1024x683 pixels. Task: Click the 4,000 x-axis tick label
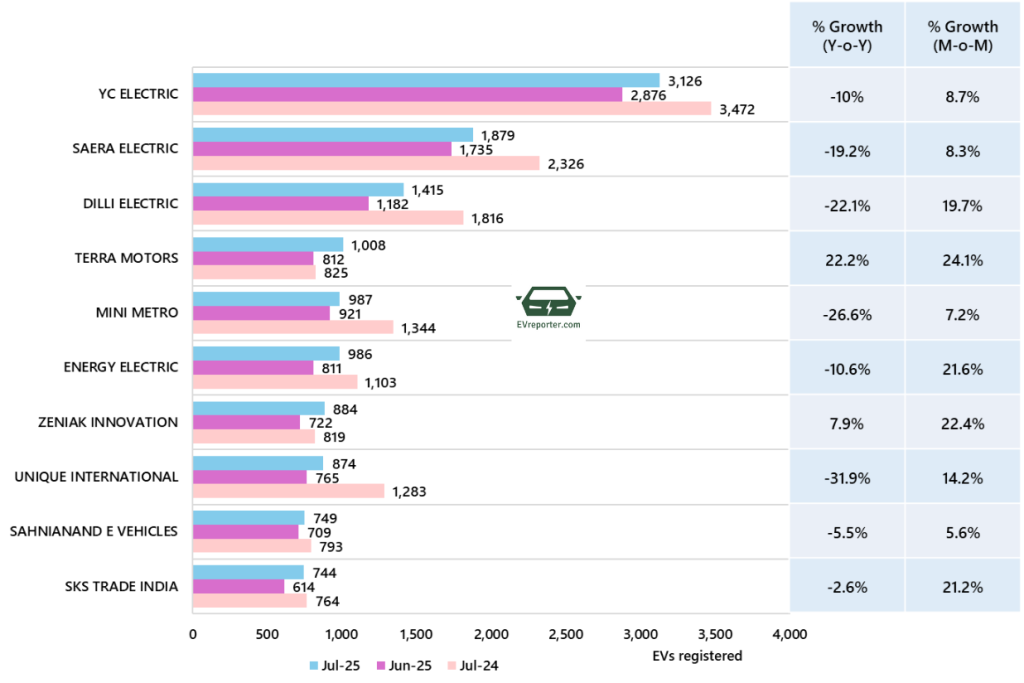[790, 635]
